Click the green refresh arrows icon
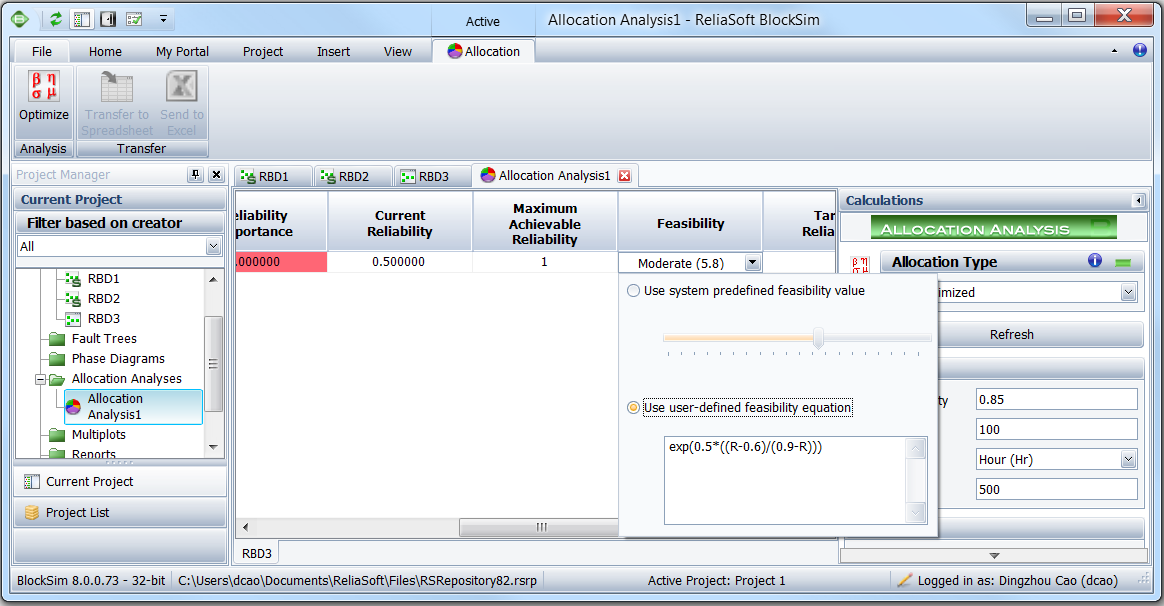The image size is (1164, 606). pos(56,19)
